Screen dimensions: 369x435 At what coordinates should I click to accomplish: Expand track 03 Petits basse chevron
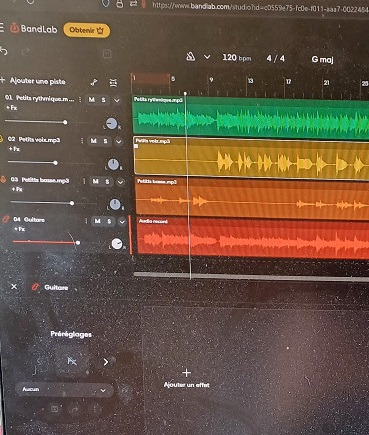pyautogui.click(x=120, y=182)
